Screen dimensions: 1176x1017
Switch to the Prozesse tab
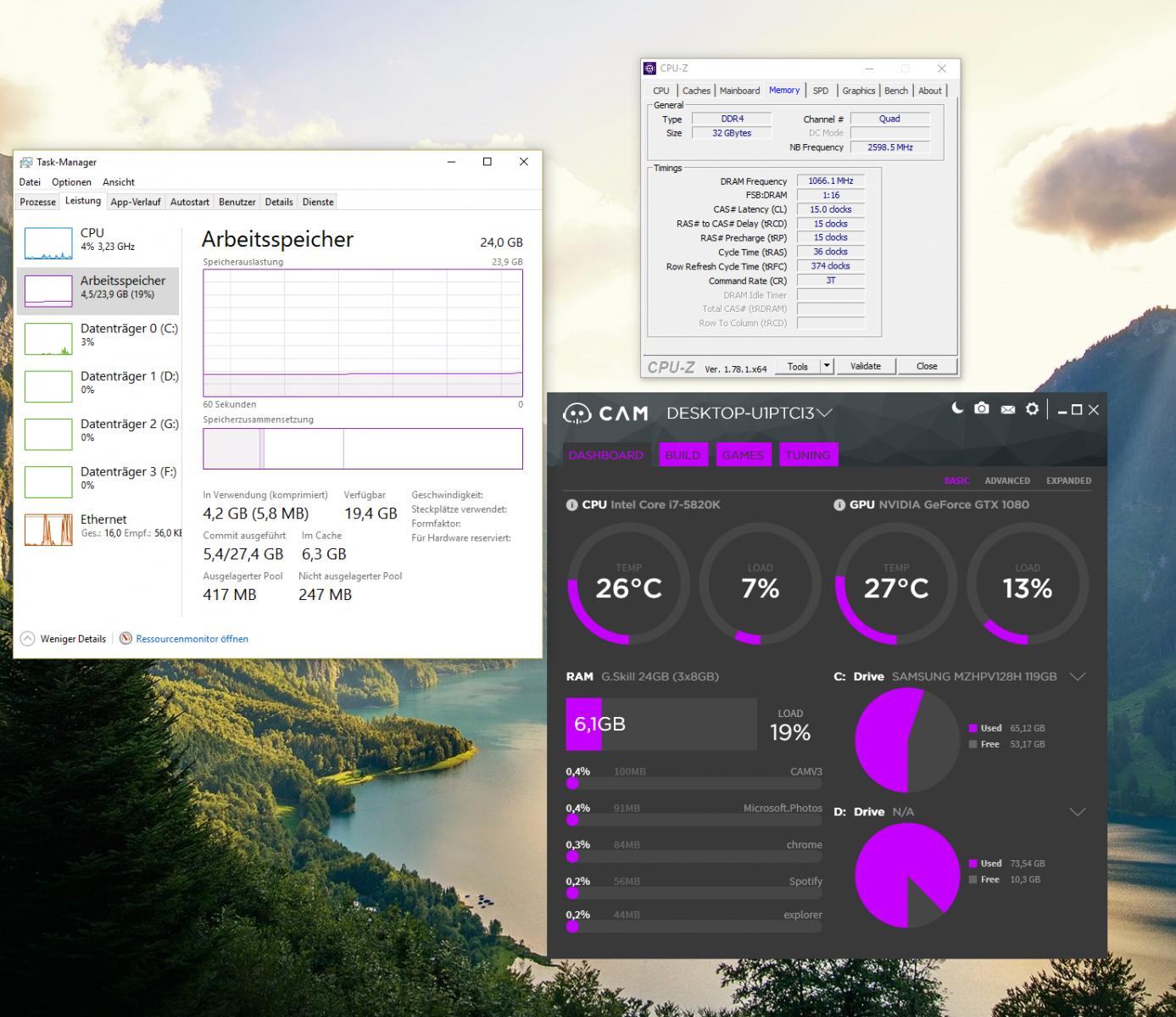coord(38,202)
